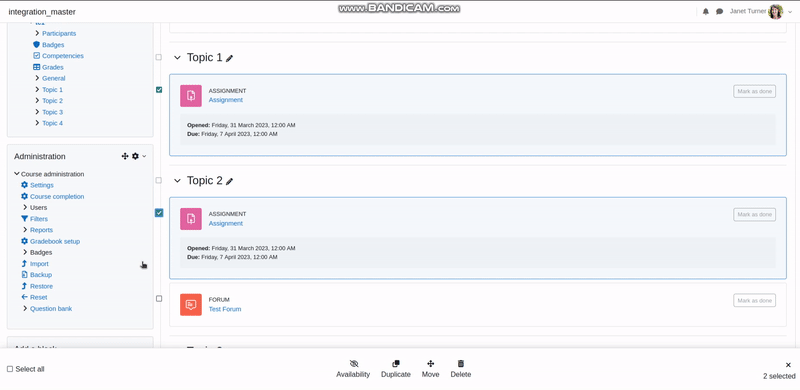800x390 pixels.
Task: Collapse the Topic 2 section chevron
Action: [x=177, y=181]
